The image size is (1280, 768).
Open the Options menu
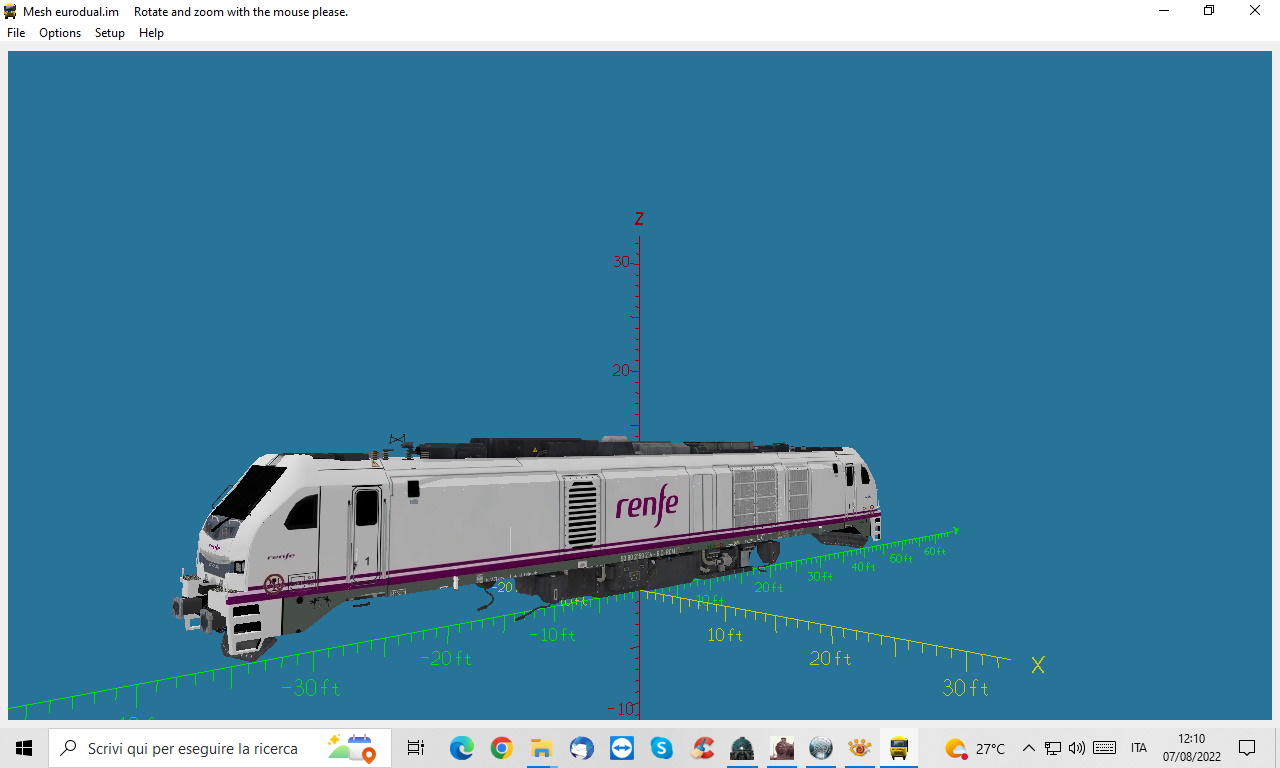[x=60, y=33]
